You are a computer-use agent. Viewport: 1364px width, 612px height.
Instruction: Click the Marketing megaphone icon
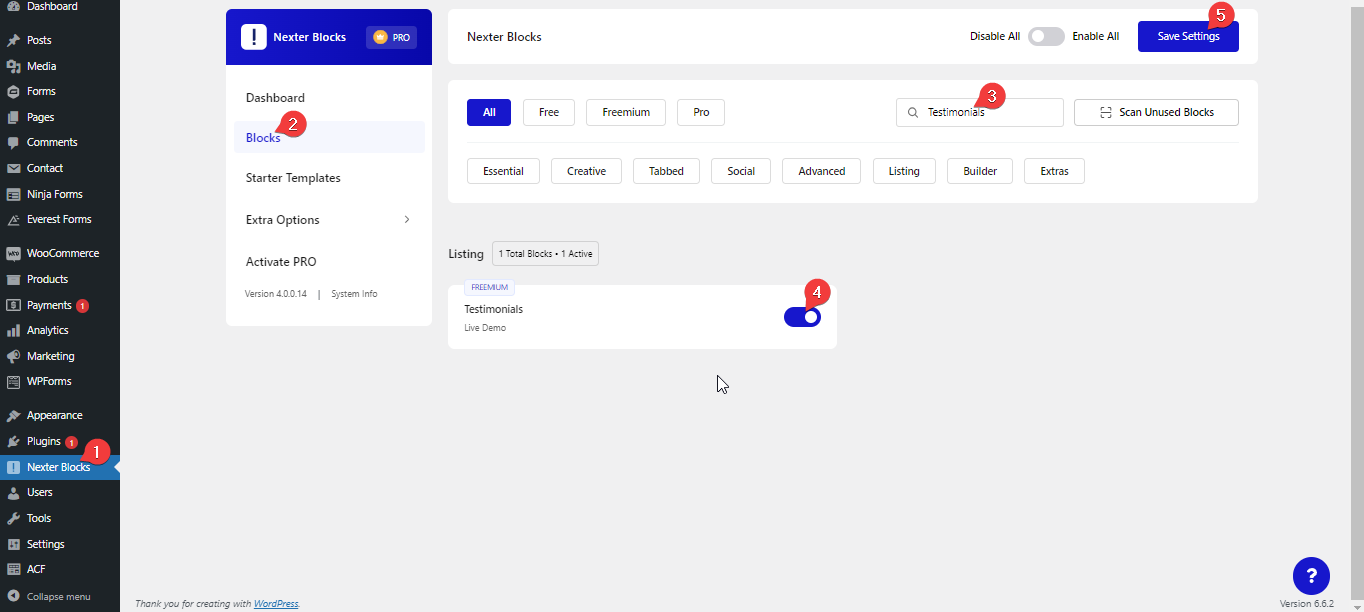pyautogui.click(x=13, y=357)
